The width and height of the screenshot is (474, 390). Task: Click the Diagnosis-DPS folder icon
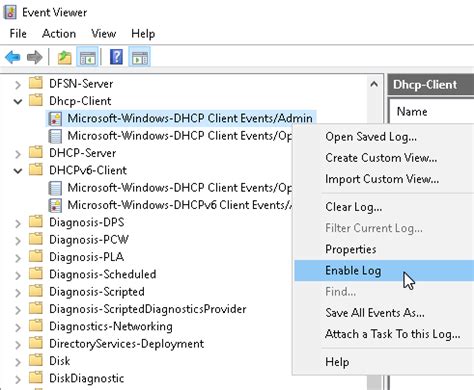36,221
